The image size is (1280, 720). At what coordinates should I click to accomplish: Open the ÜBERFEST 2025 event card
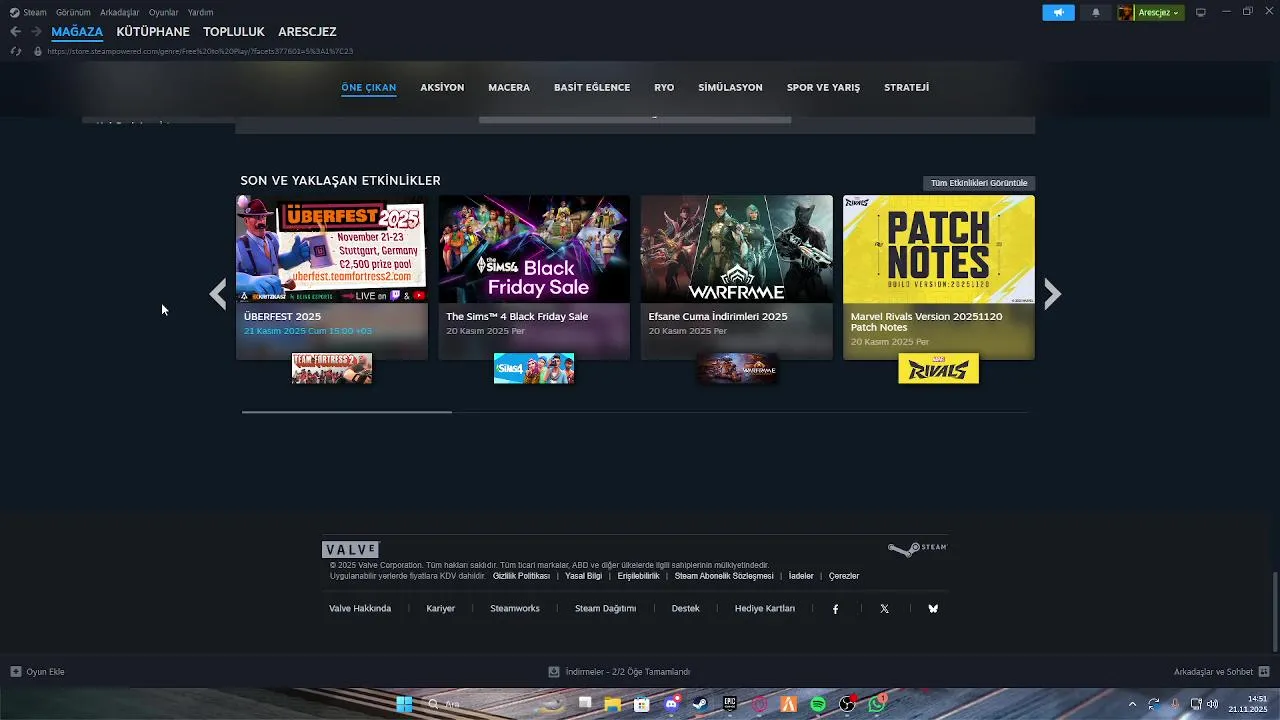coord(332,277)
